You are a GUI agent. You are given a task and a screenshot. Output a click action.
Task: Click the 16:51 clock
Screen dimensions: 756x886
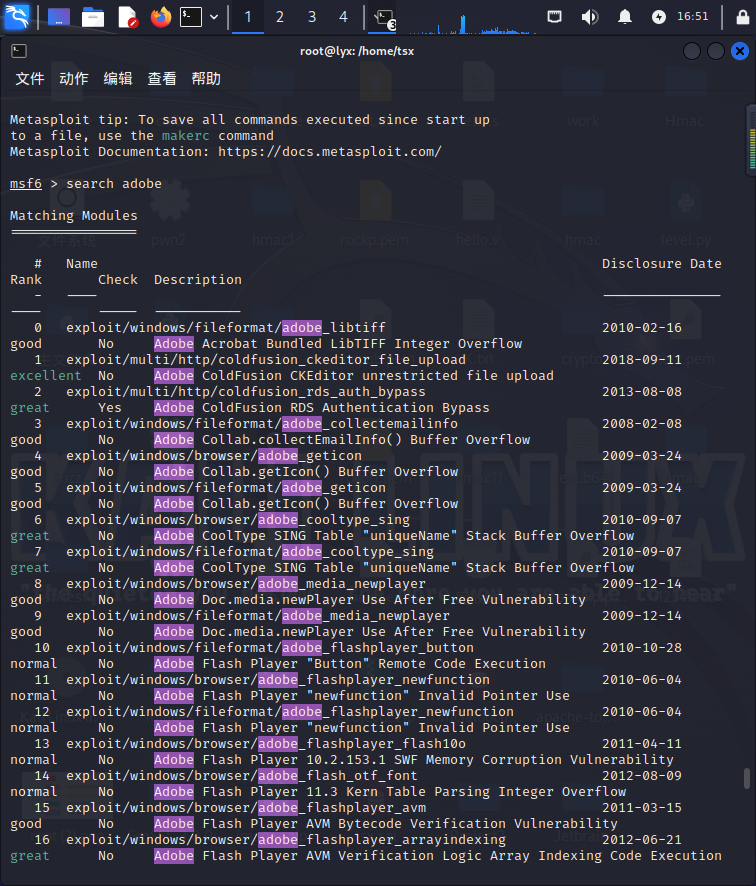point(693,16)
